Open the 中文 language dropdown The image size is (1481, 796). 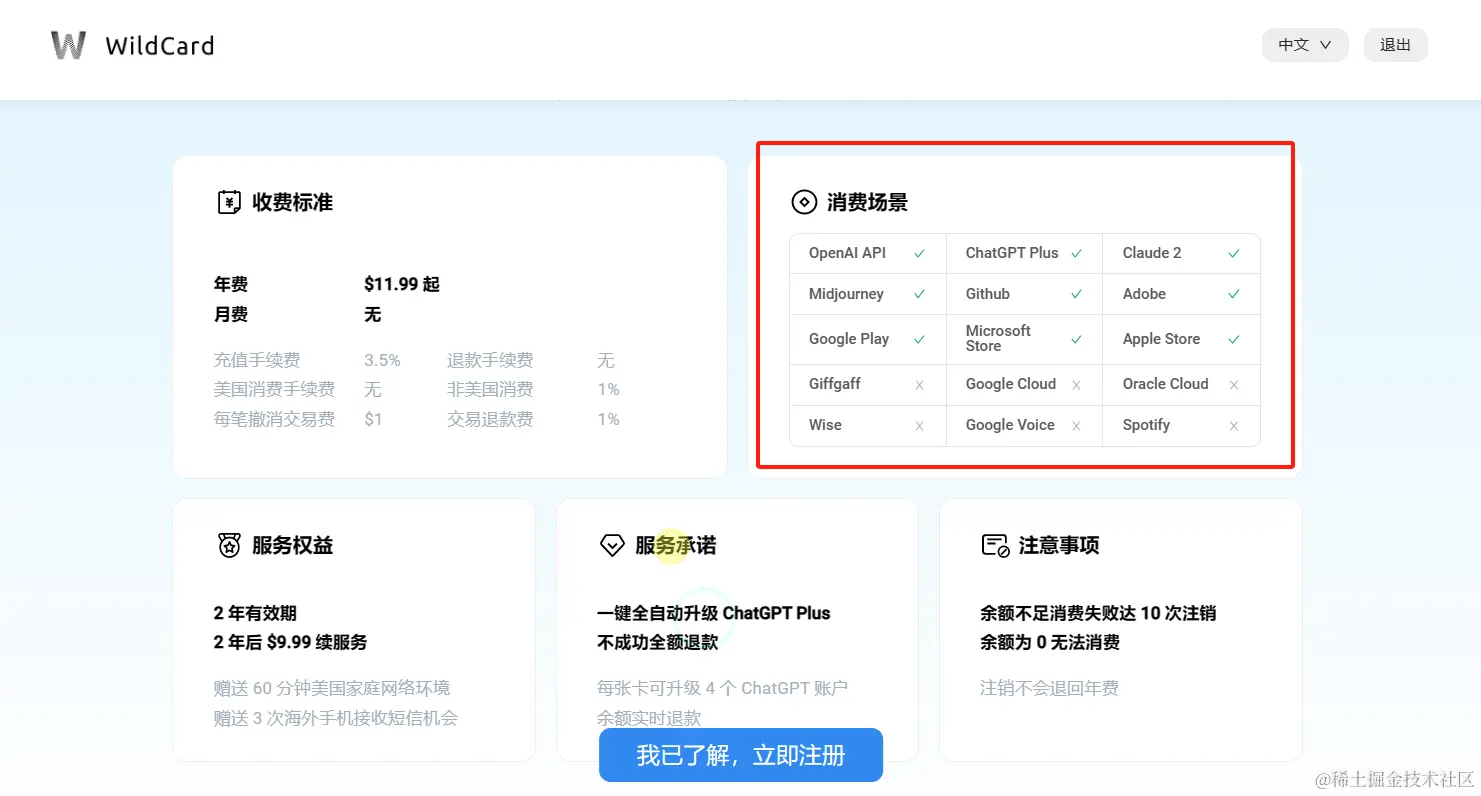click(x=1305, y=45)
